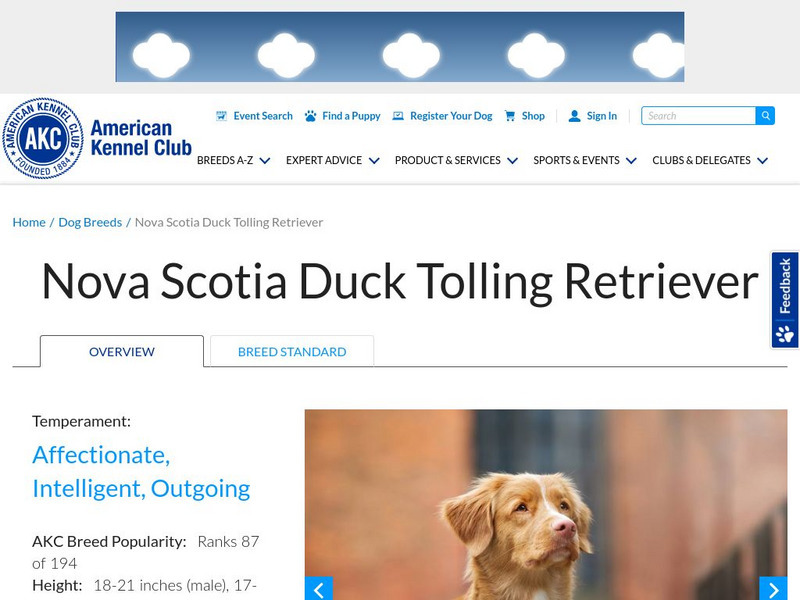Expand the Expert Advice menu chevron
This screenshot has height=600, width=800.
(374, 161)
